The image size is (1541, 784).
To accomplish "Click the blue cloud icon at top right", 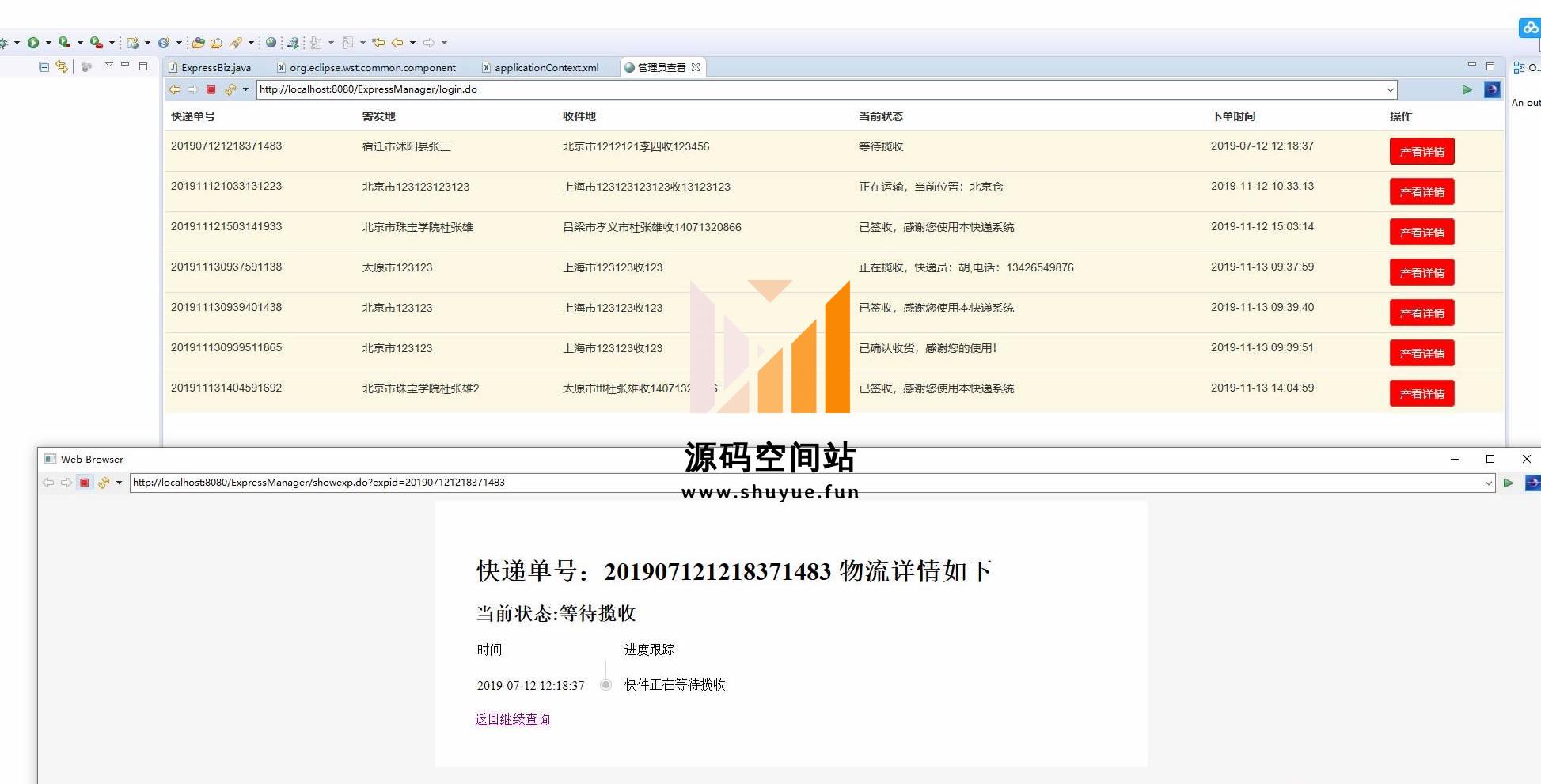I will [x=1530, y=28].
